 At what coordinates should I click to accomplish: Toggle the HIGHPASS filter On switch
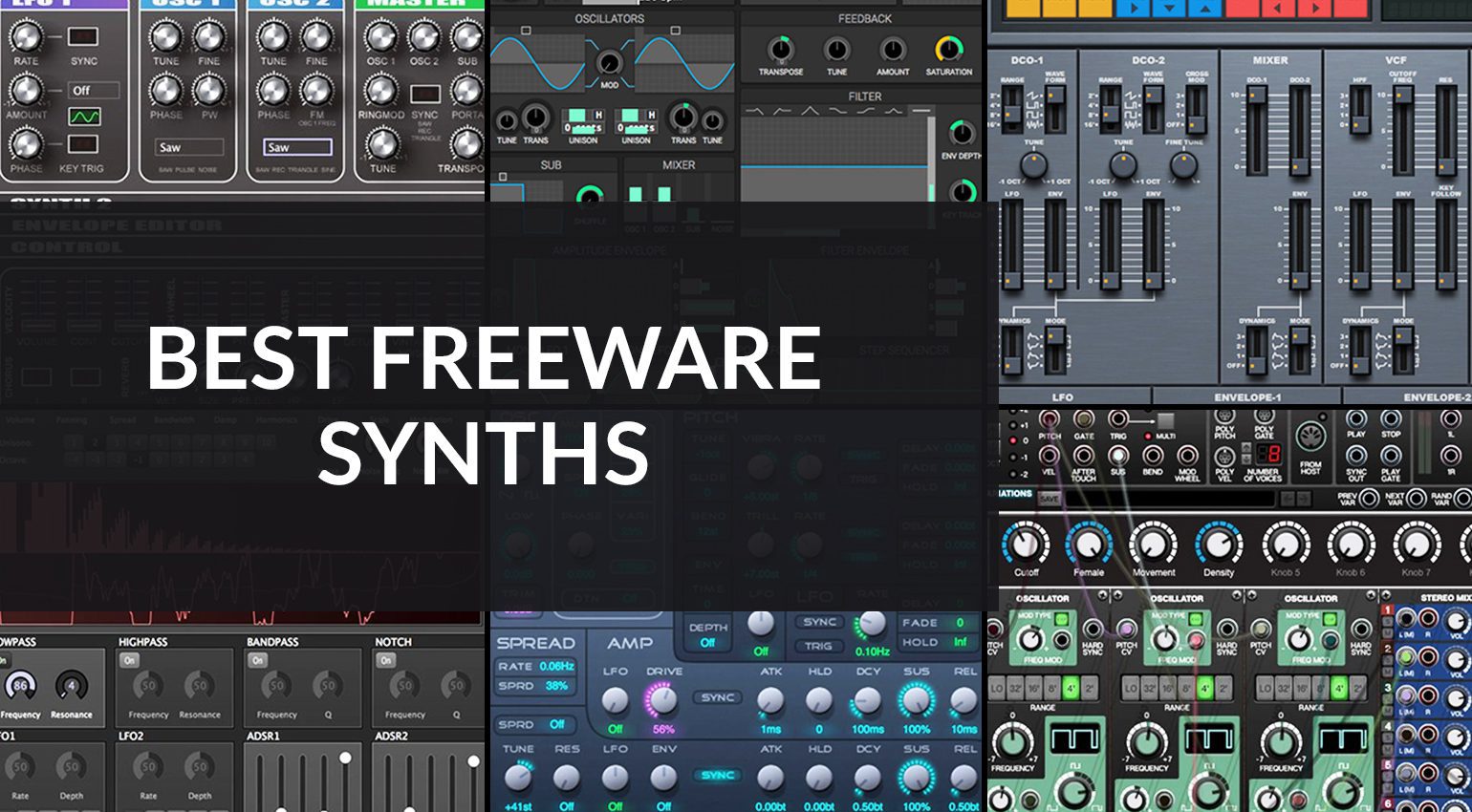coord(130,660)
